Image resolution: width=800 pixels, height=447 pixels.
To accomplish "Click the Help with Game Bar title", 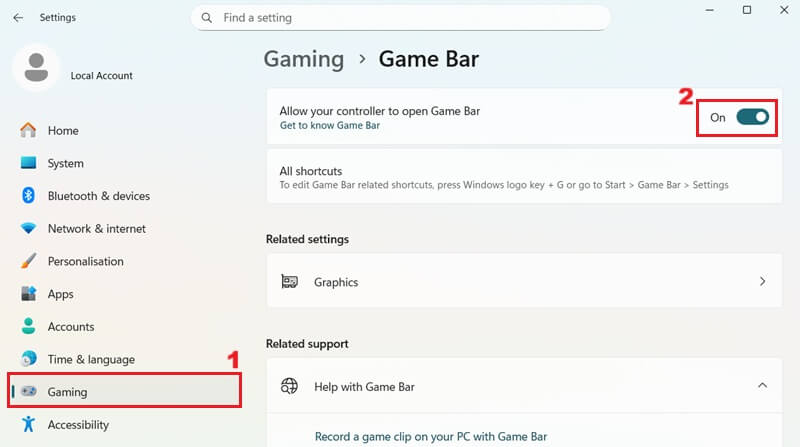I will click(364, 387).
